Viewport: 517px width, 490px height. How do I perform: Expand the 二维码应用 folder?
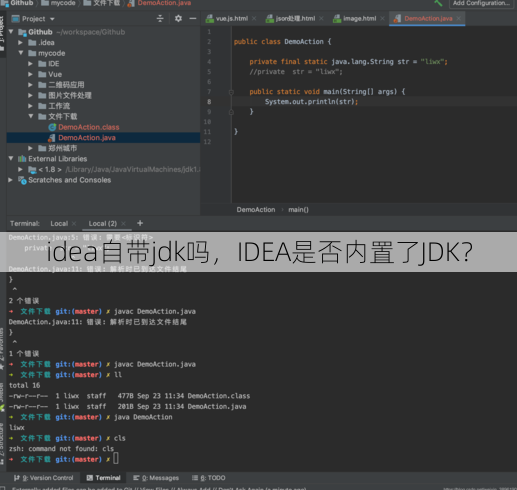point(30,85)
